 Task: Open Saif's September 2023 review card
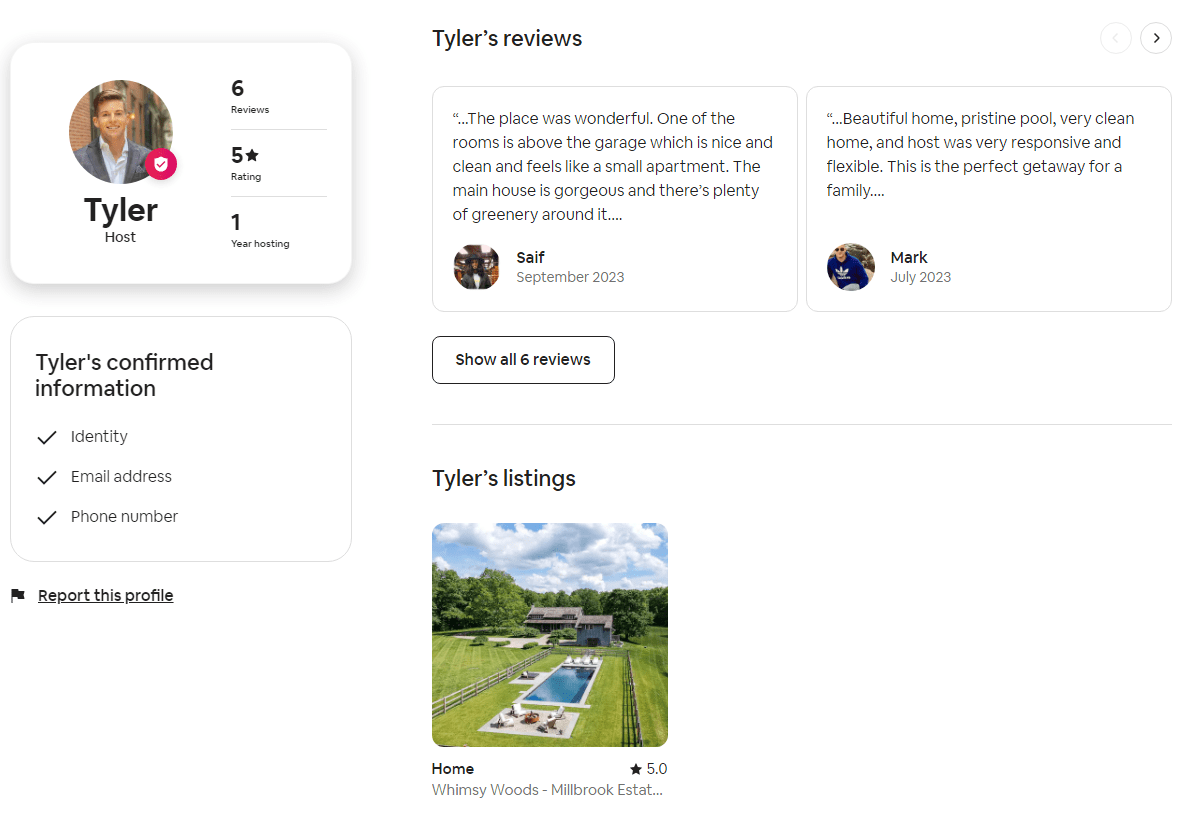coord(614,198)
